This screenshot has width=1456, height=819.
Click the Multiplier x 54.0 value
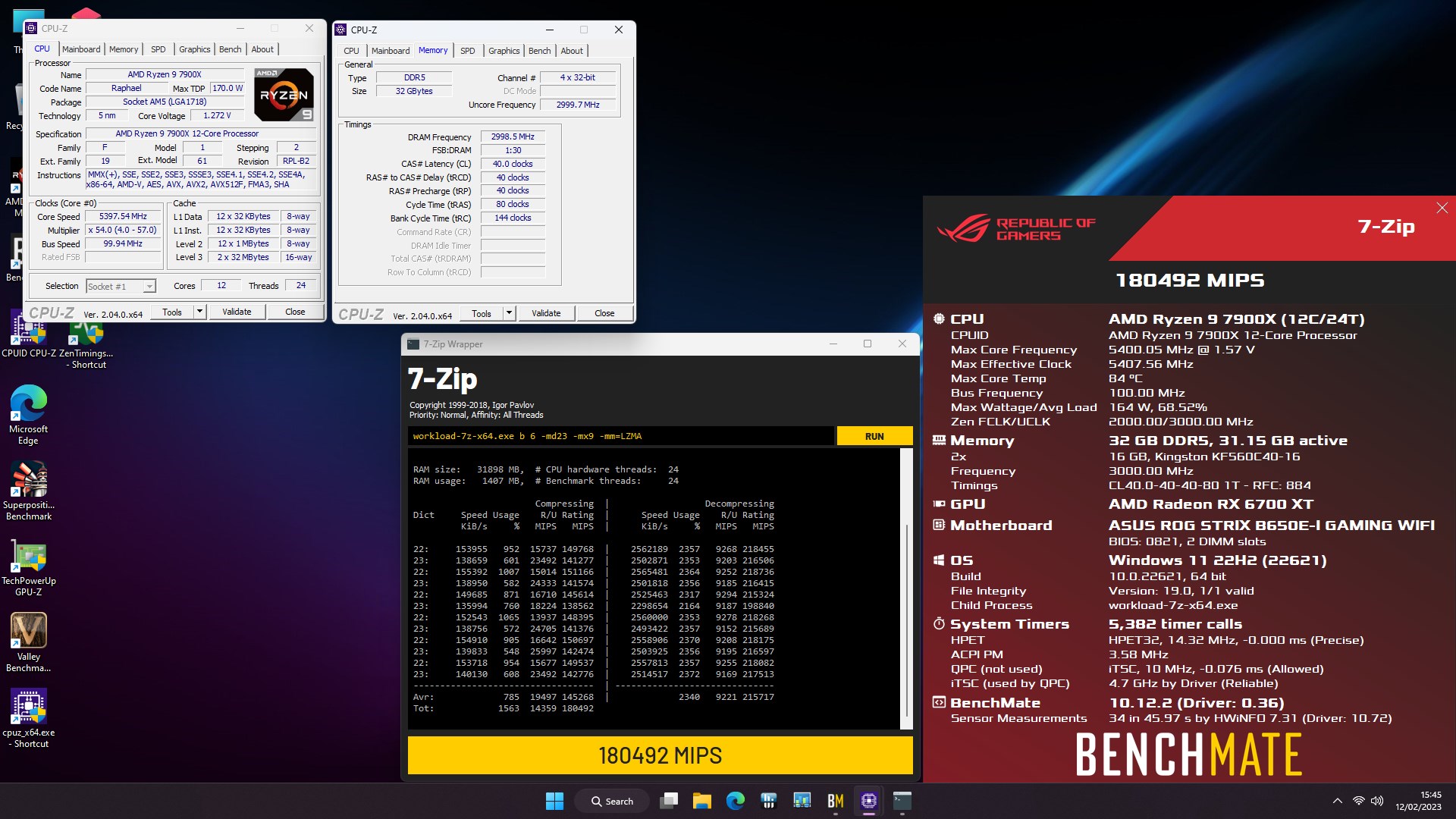click(123, 231)
